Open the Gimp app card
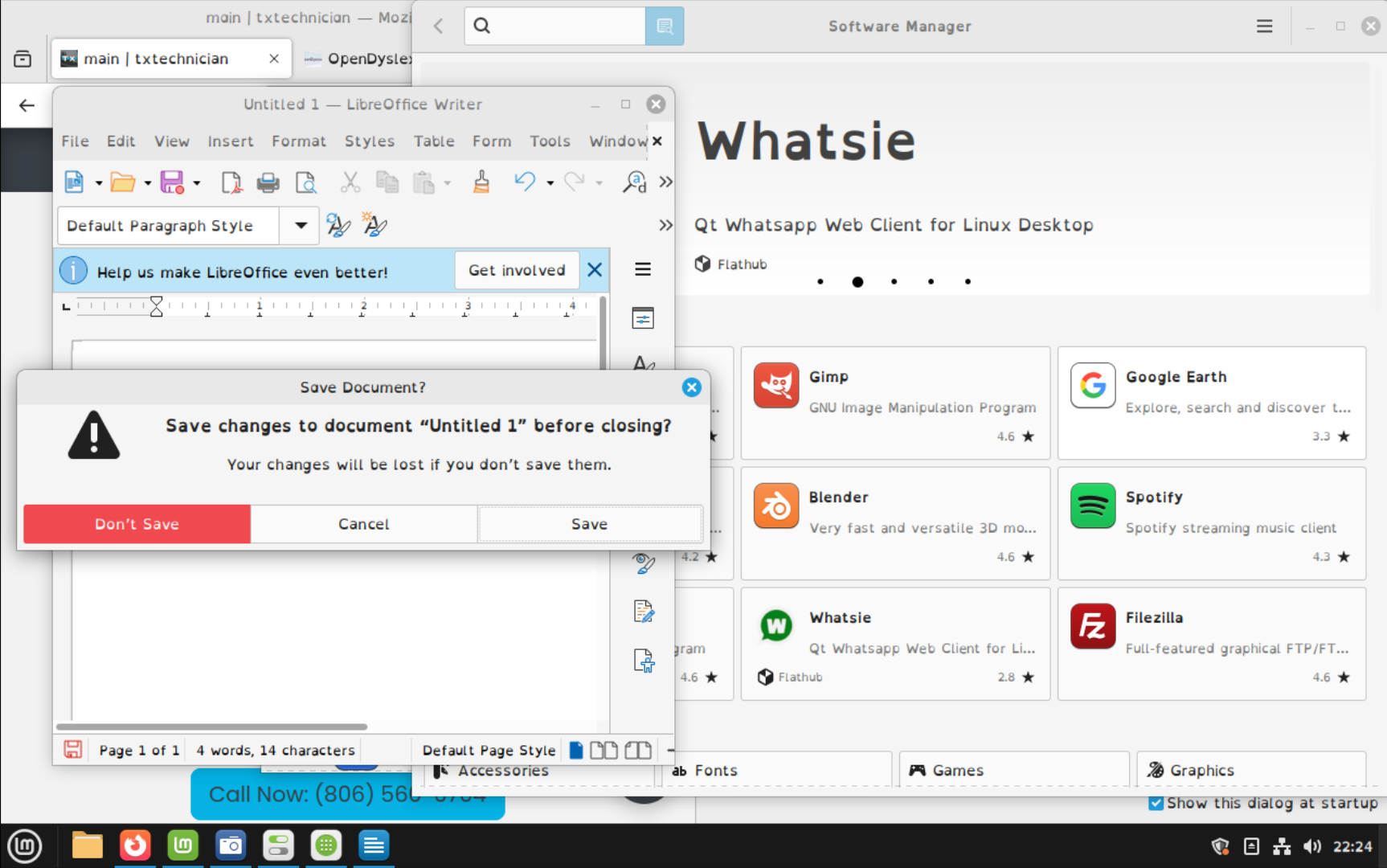 [x=896, y=403]
